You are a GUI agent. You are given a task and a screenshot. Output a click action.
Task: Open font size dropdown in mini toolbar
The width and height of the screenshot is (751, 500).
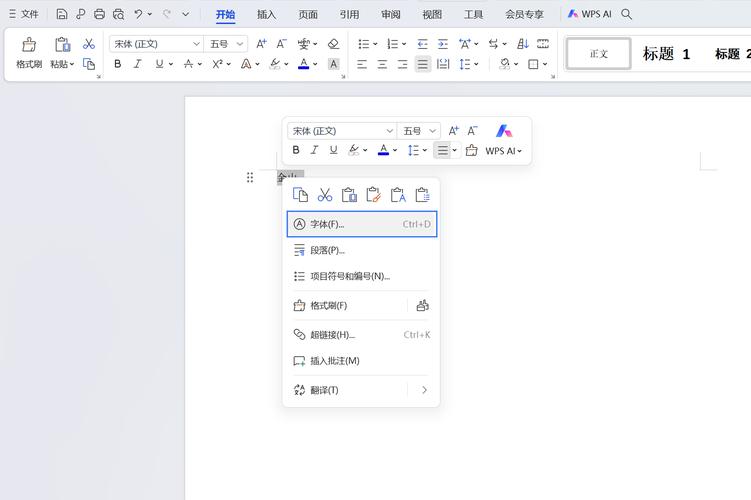(433, 131)
